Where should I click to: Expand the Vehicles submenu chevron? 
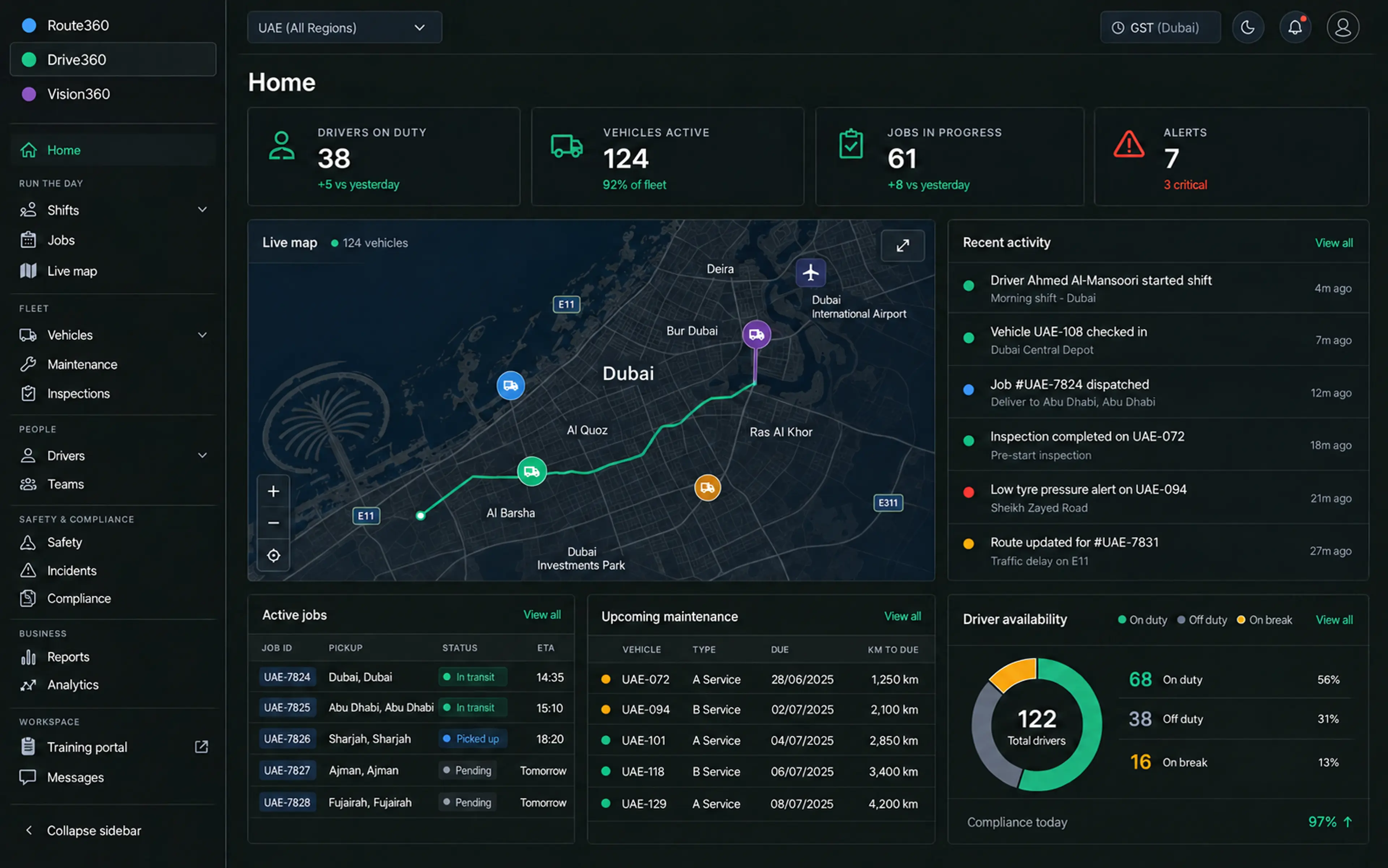[x=202, y=335]
